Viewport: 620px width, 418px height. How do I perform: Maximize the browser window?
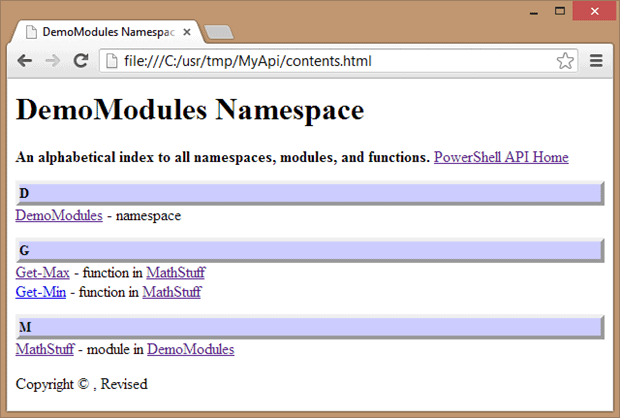coord(560,11)
